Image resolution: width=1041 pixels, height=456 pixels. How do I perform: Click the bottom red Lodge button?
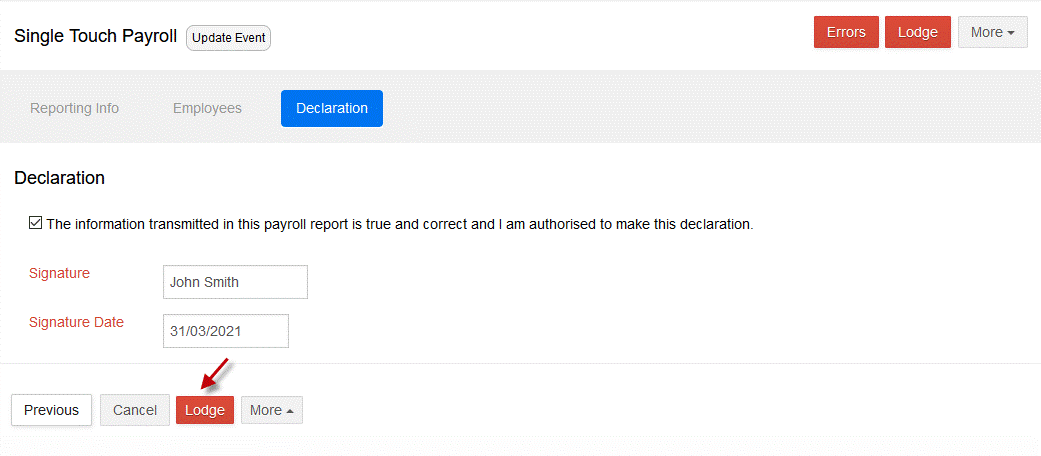click(204, 410)
